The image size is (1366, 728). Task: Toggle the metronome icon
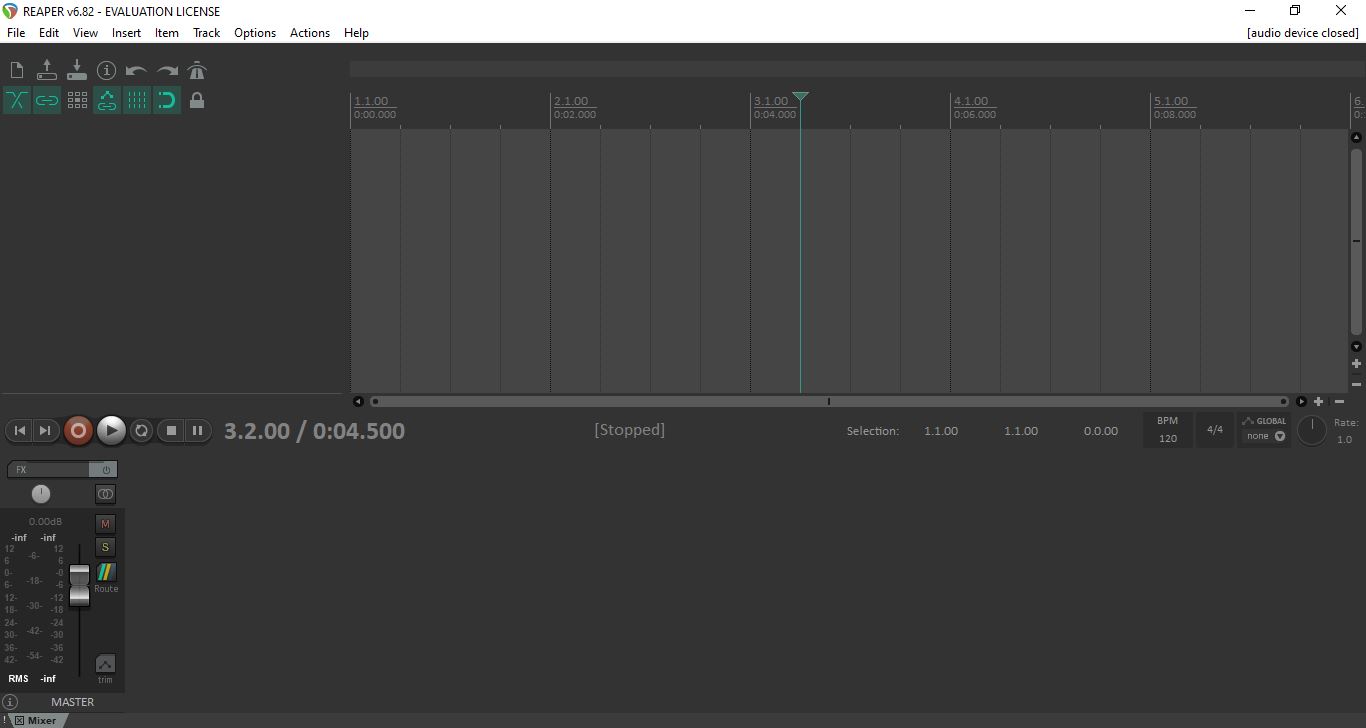point(197,70)
